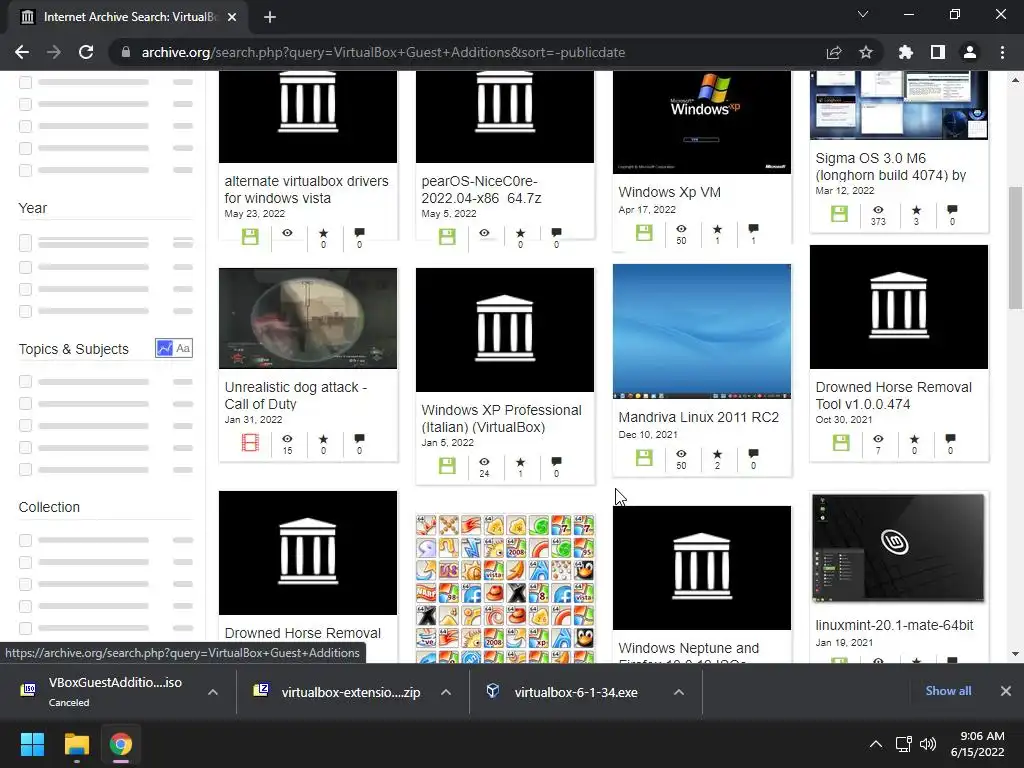Open the Windows Start menu
Screen dimensions: 1024x768
[x=32, y=744]
